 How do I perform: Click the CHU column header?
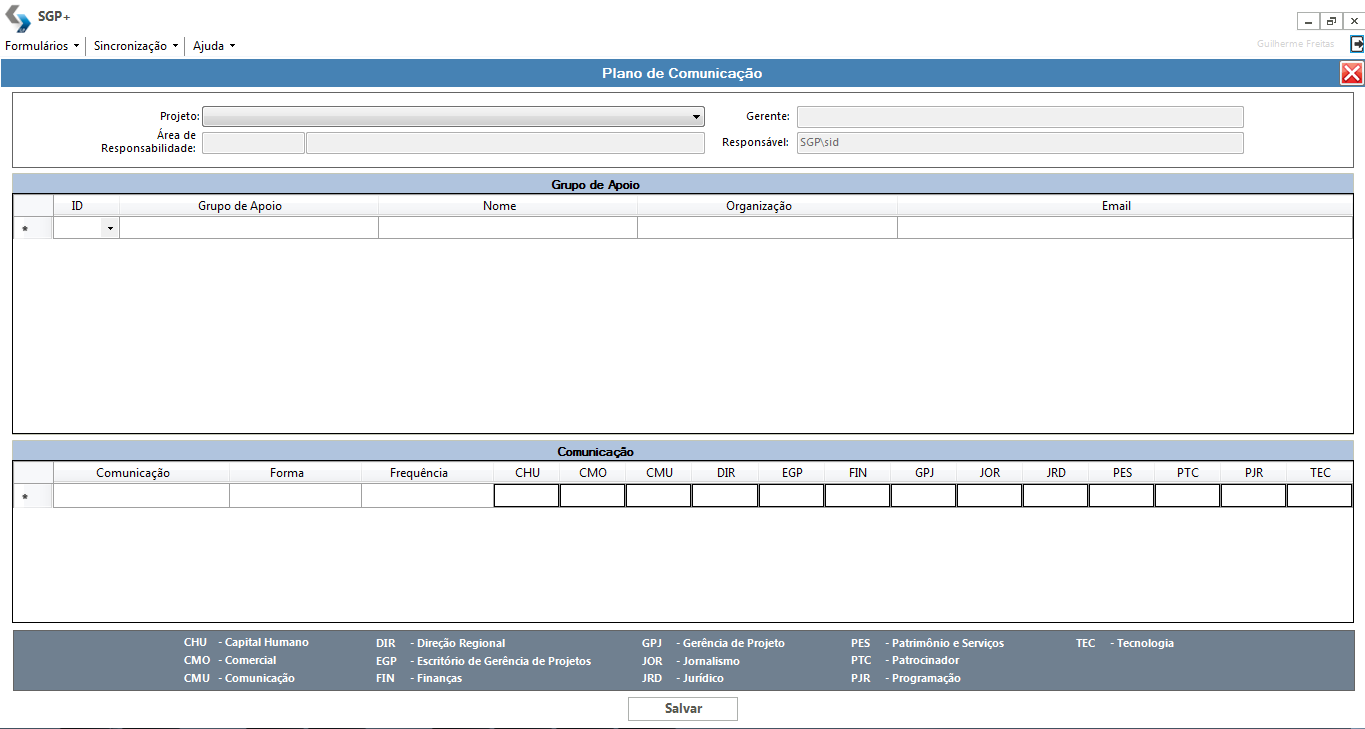coord(527,473)
